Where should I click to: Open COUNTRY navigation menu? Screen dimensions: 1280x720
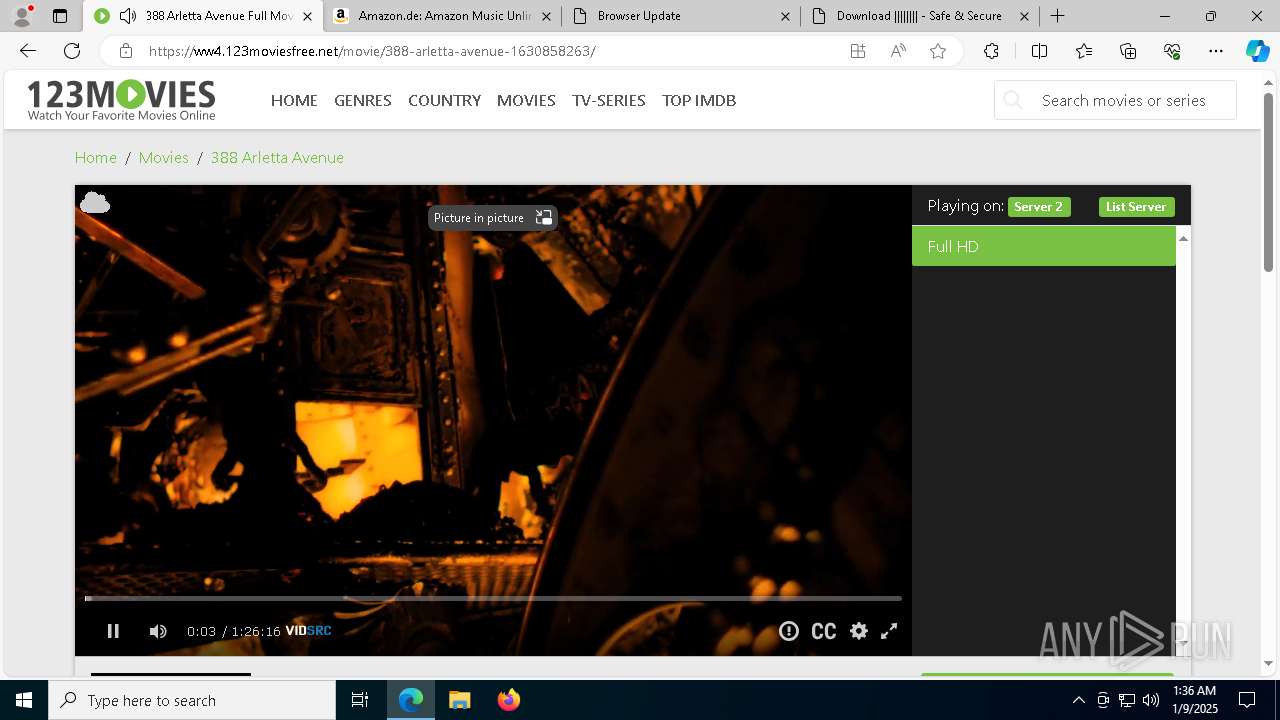point(444,100)
